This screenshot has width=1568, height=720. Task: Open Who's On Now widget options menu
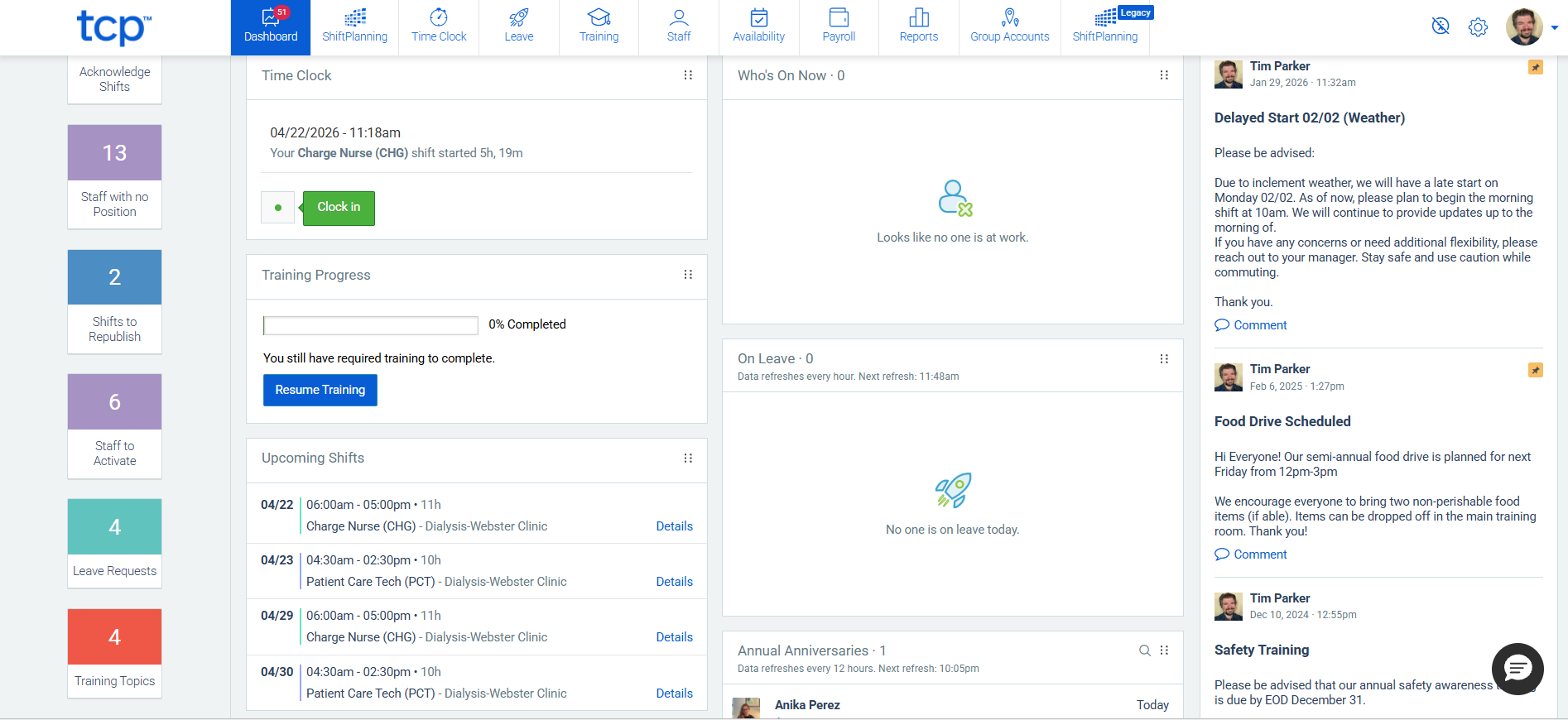1164,75
